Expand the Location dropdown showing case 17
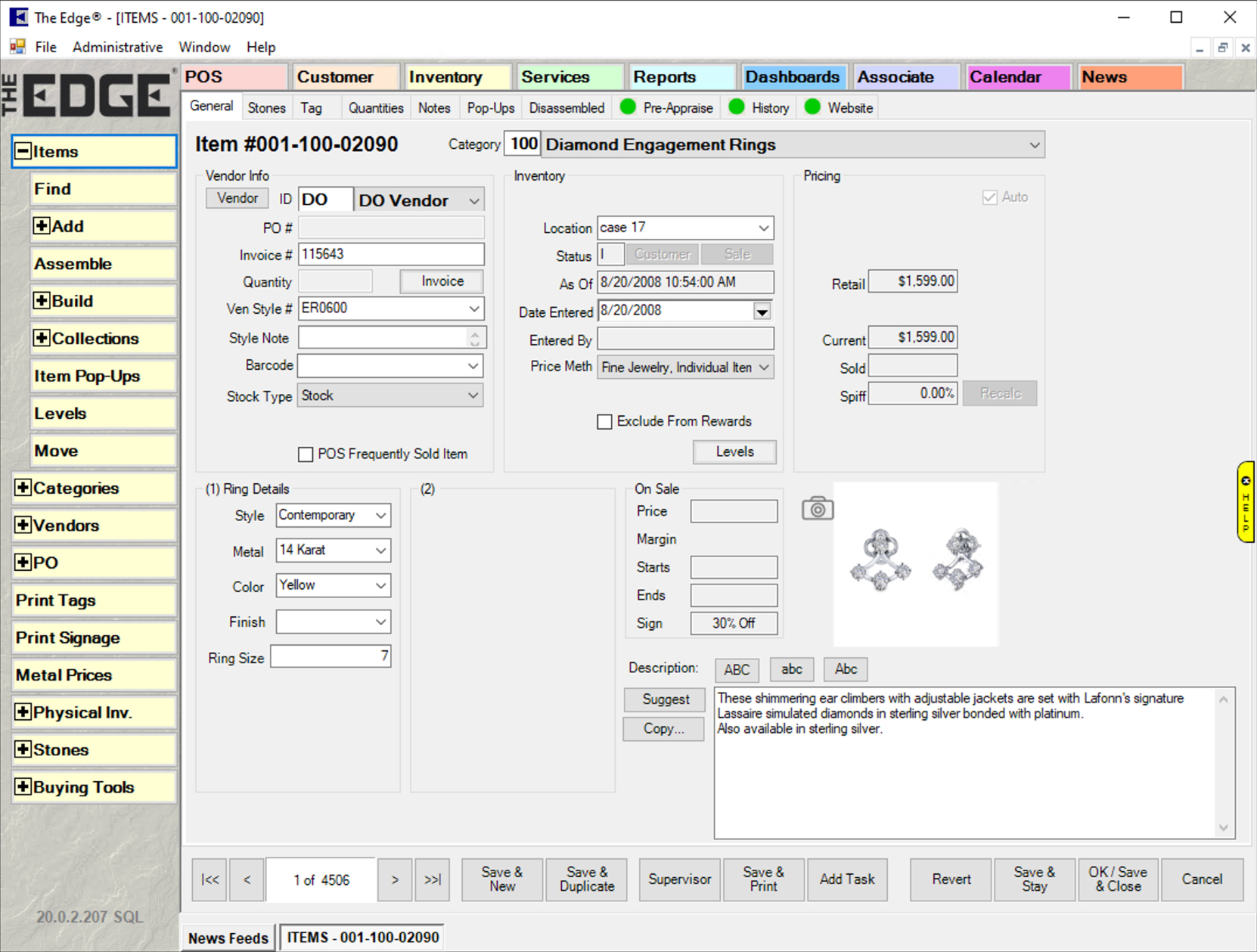Screen dimensions: 1257x952 763,228
